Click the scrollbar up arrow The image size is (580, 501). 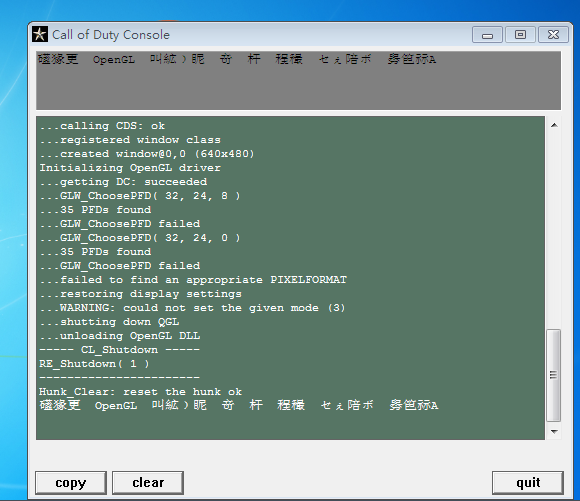tap(554, 125)
